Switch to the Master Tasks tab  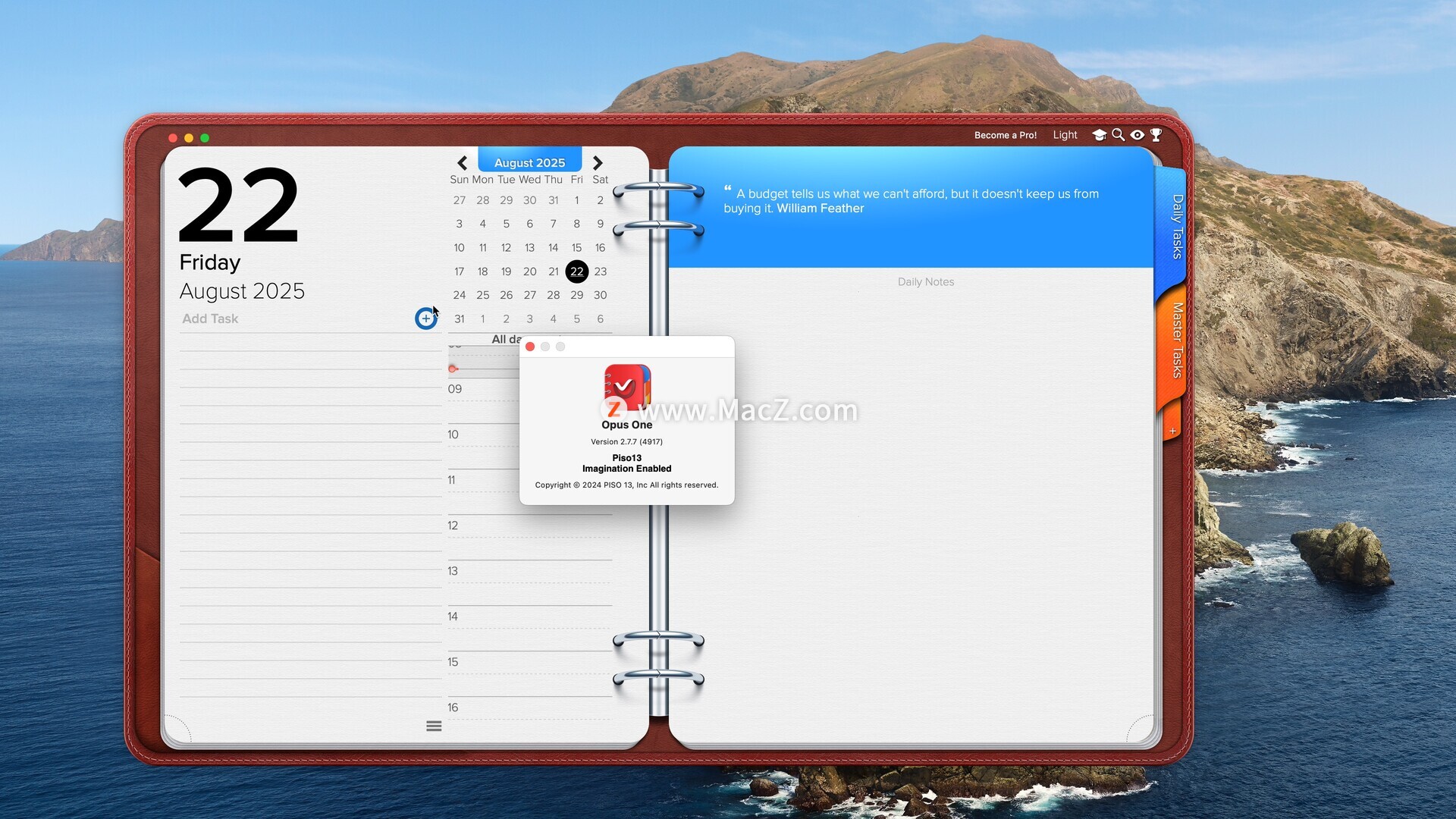pyautogui.click(x=1176, y=340)
